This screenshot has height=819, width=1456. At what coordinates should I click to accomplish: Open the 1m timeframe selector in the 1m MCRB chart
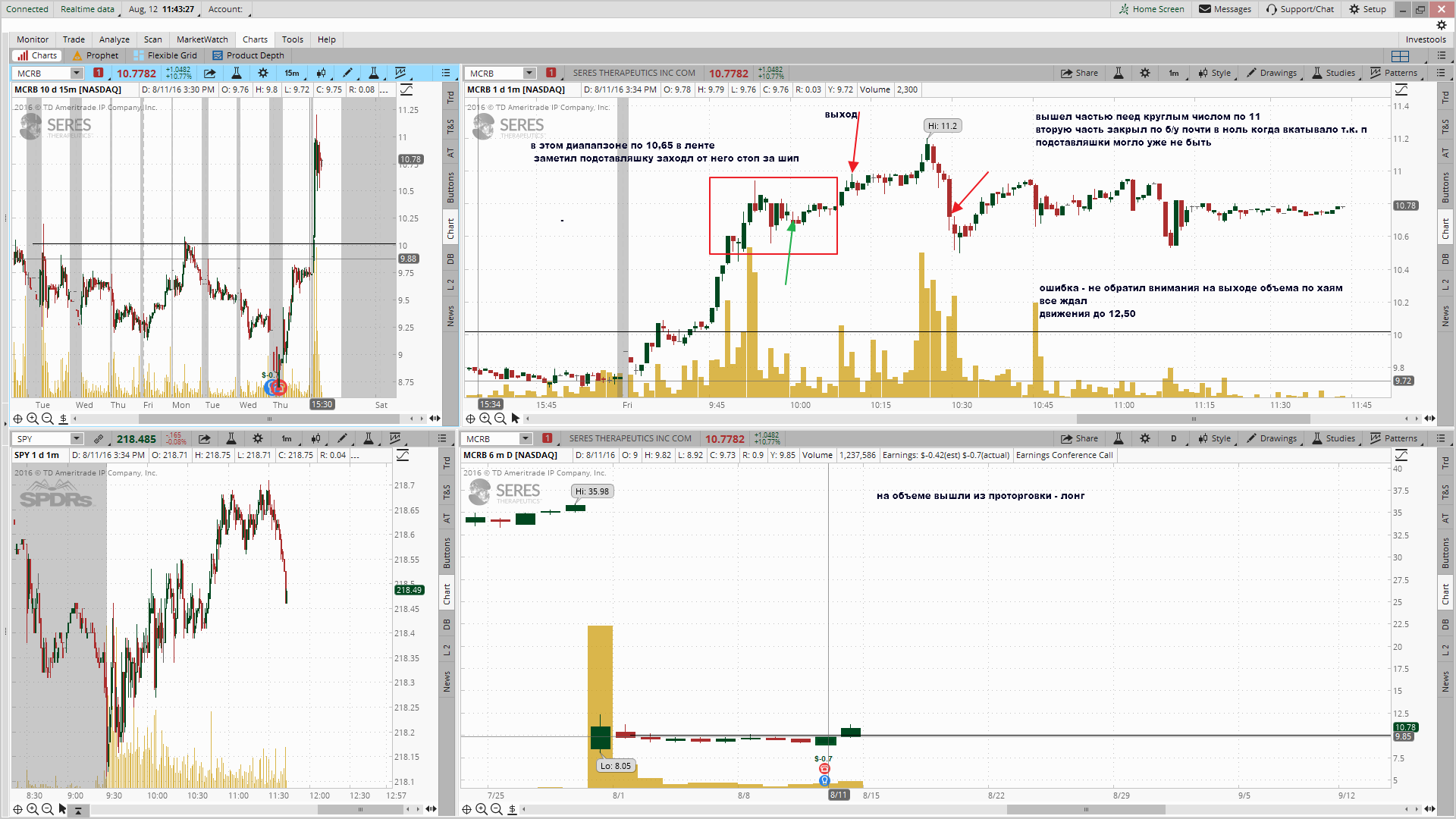pos(1175,74)
